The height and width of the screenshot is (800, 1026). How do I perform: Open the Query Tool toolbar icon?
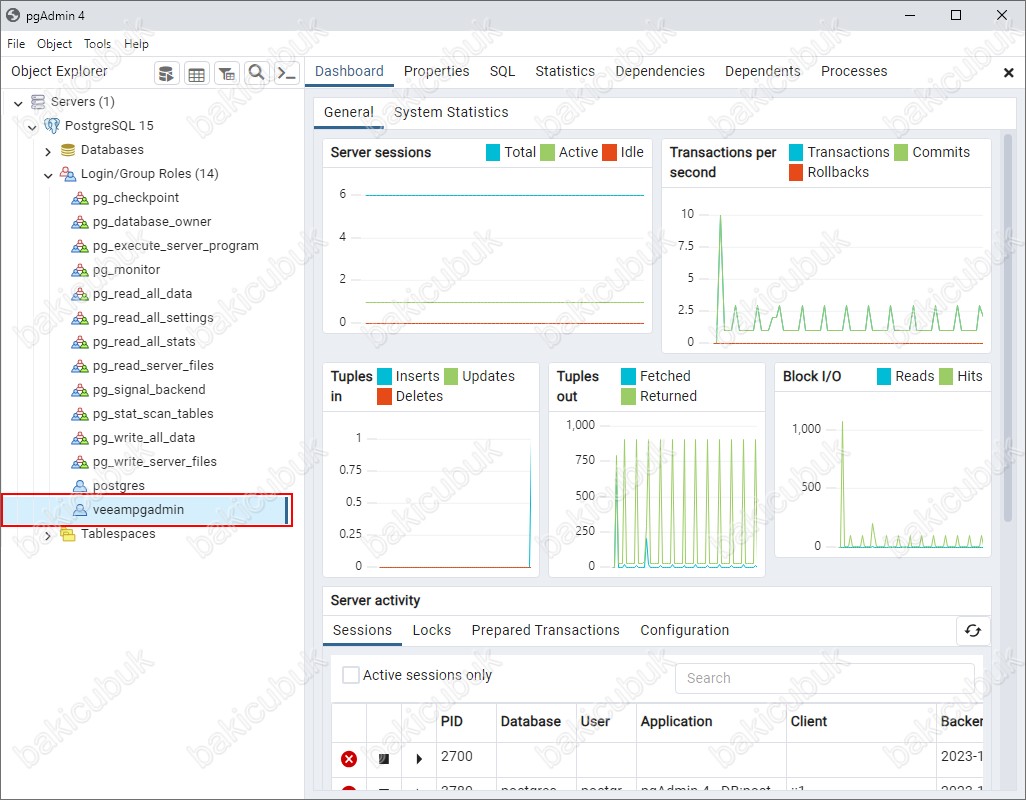click(167, 73)
